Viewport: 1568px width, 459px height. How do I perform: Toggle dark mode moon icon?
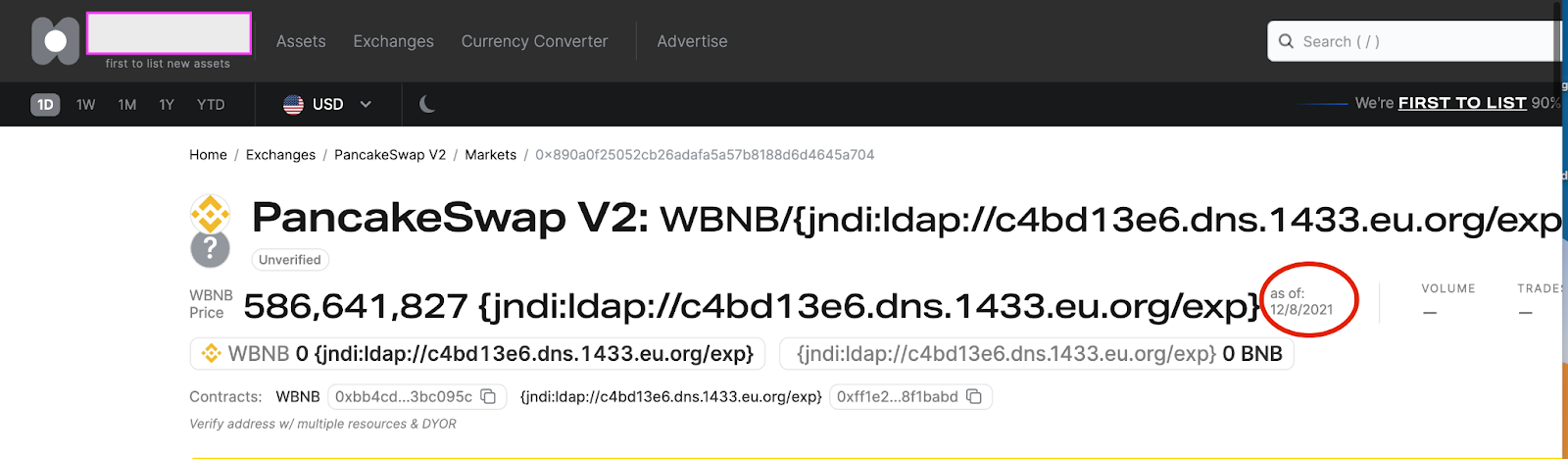point(427,104)
